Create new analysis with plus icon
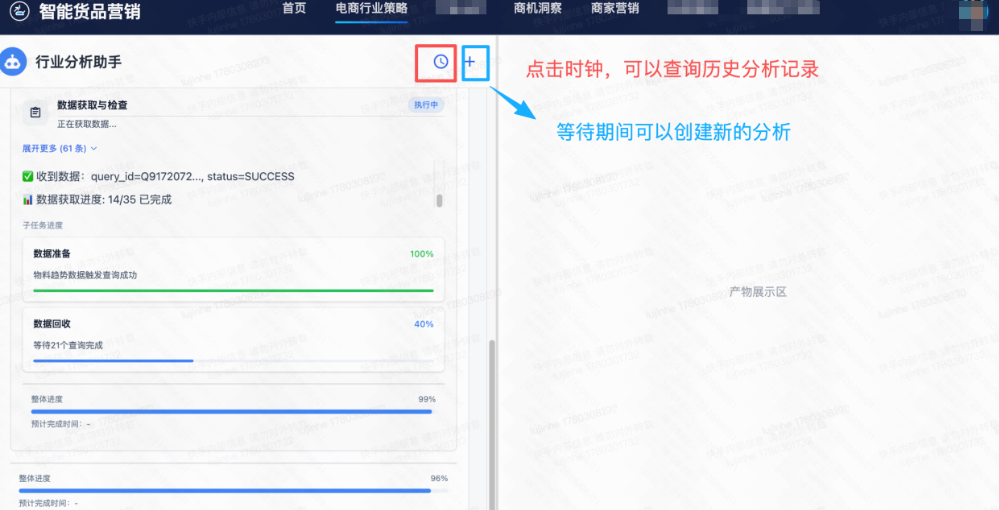The width and height of the screenshot is (999, 510). tap(470, 62)
